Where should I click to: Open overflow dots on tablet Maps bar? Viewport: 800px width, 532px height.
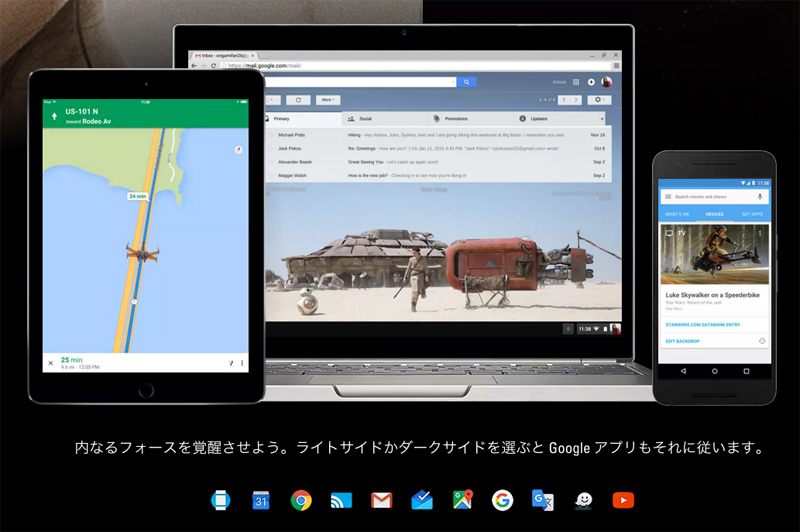242,363
